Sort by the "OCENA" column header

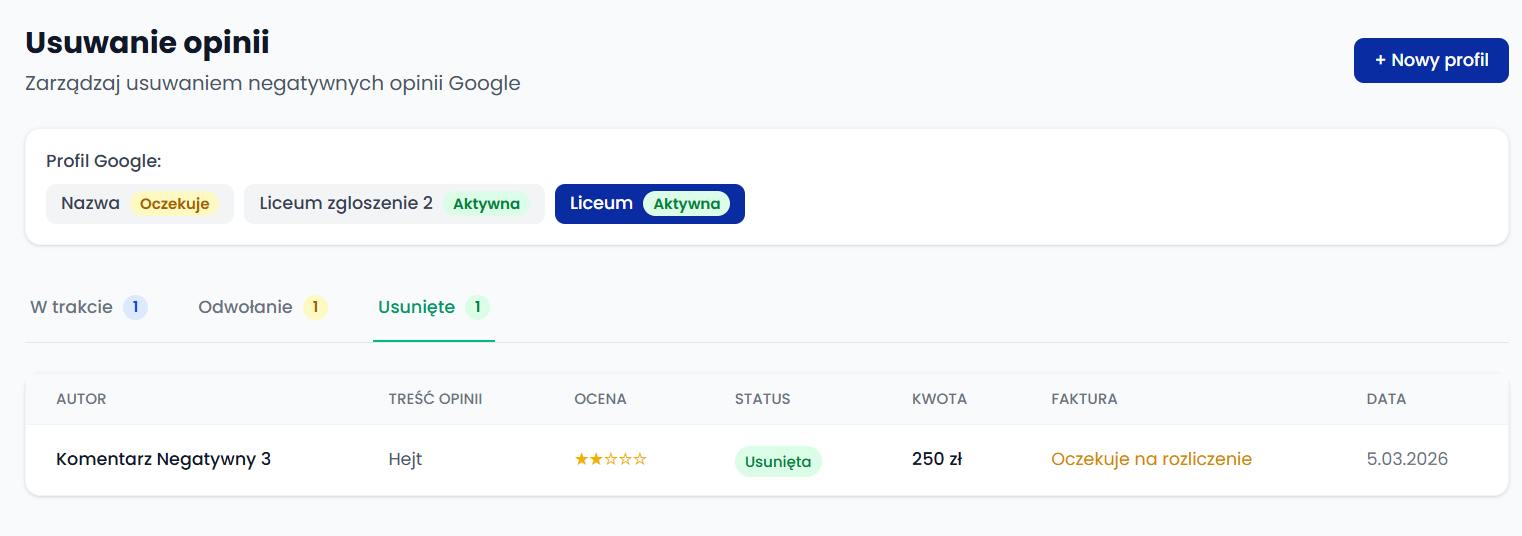click(600, 399)
